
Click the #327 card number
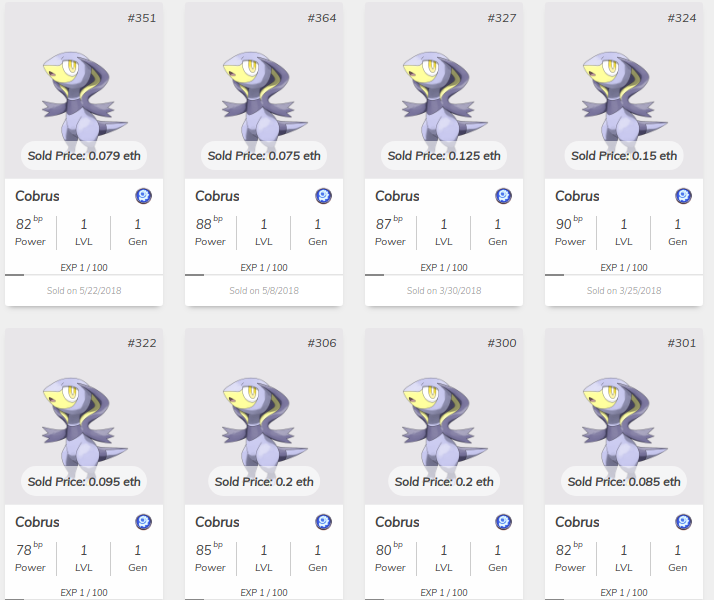(x=502, y=18)
